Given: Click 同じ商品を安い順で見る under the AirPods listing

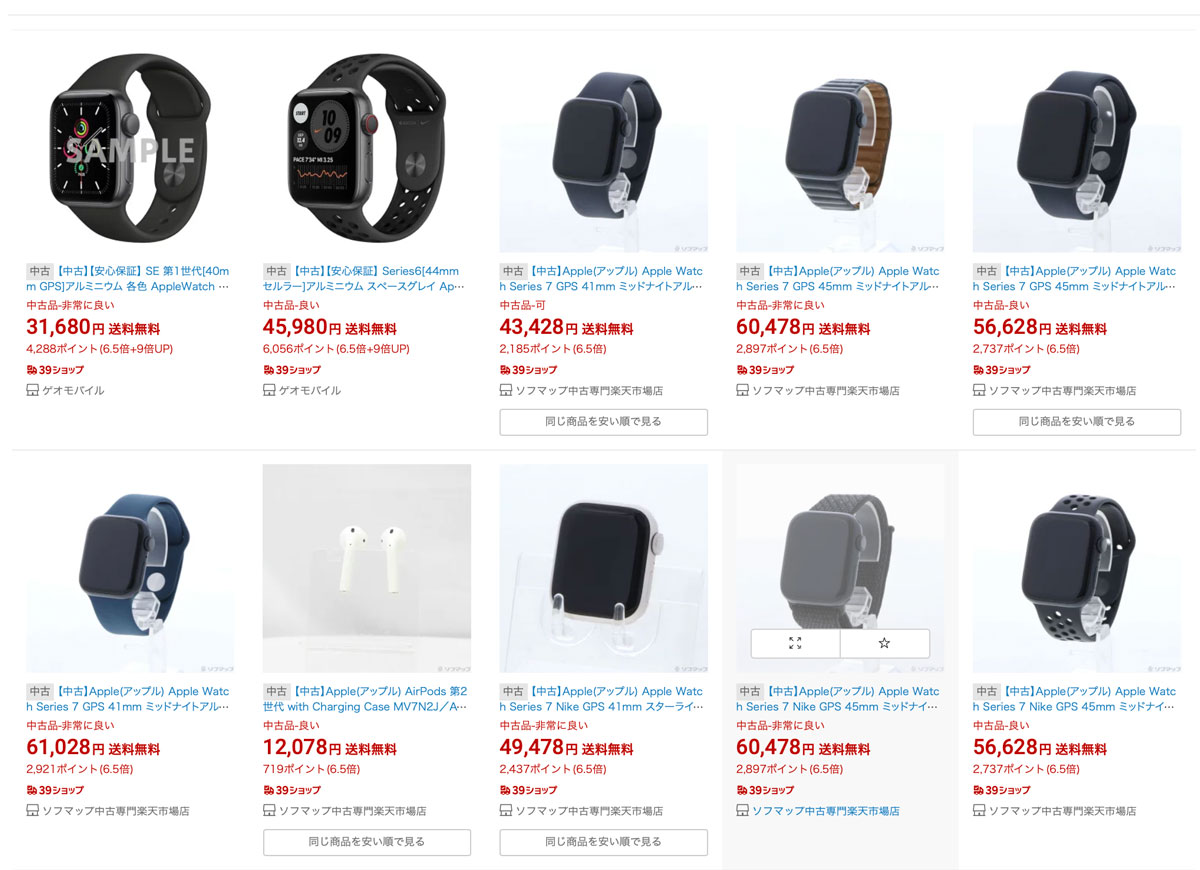Looking at the screenshot, I should [367, 842].
